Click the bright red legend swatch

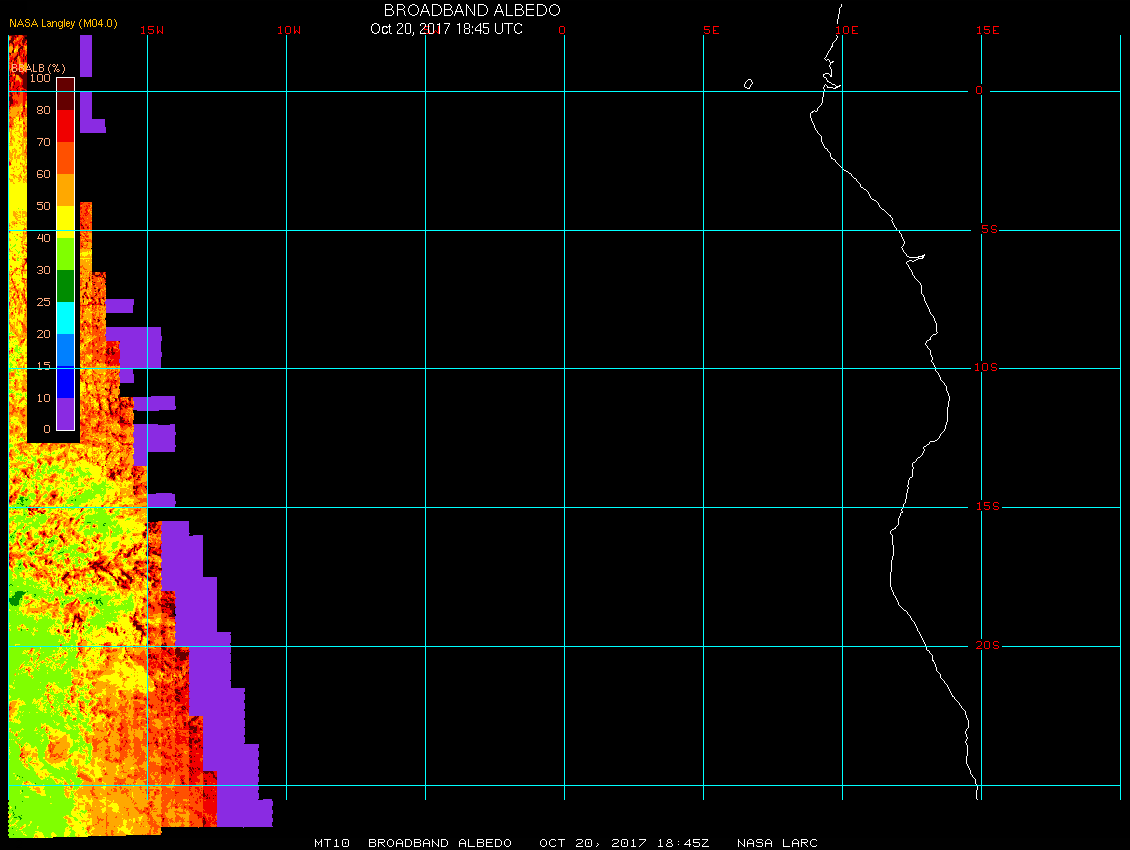click(x=65, y=126)
